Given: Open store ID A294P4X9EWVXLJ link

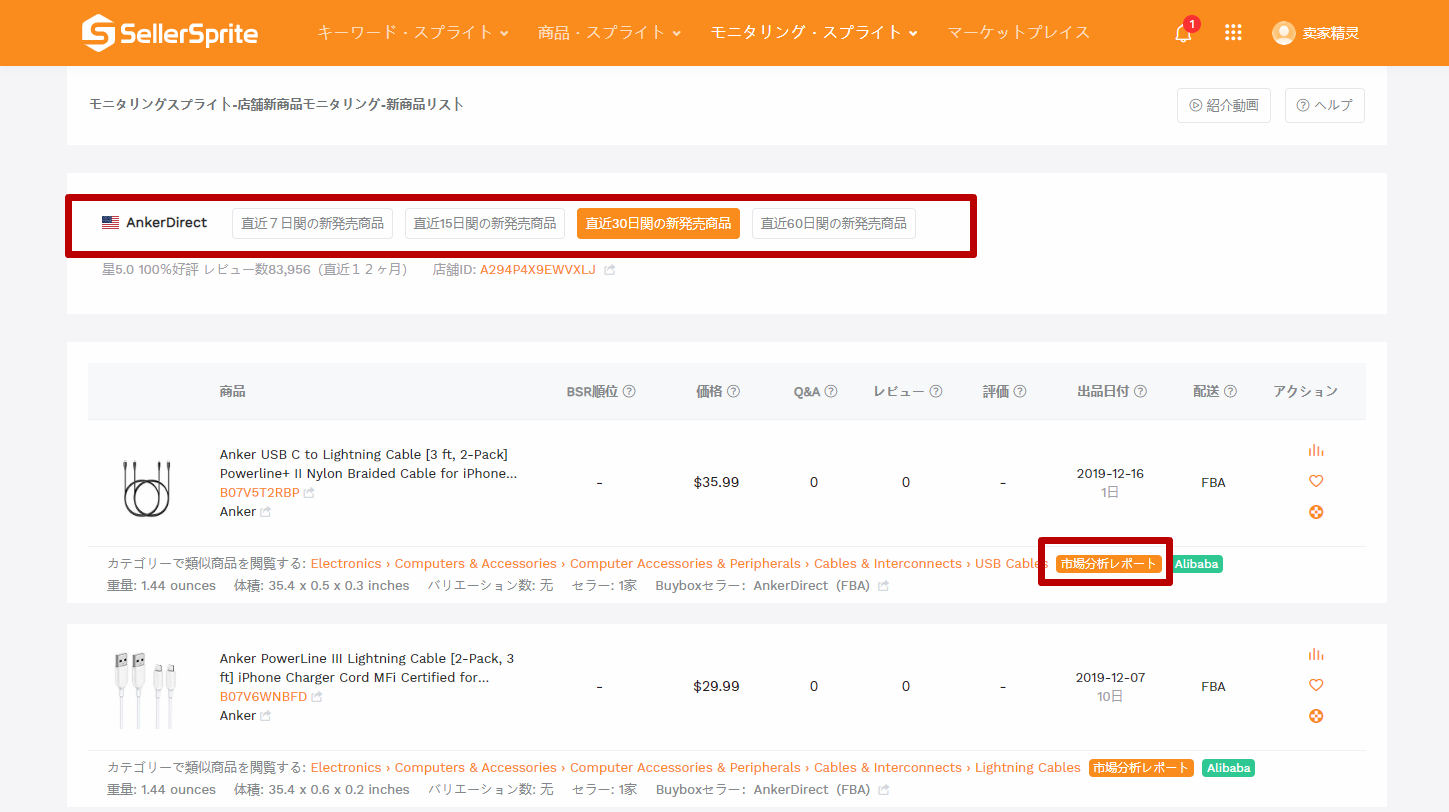Looking at the screenshot, I should [538, 270].
